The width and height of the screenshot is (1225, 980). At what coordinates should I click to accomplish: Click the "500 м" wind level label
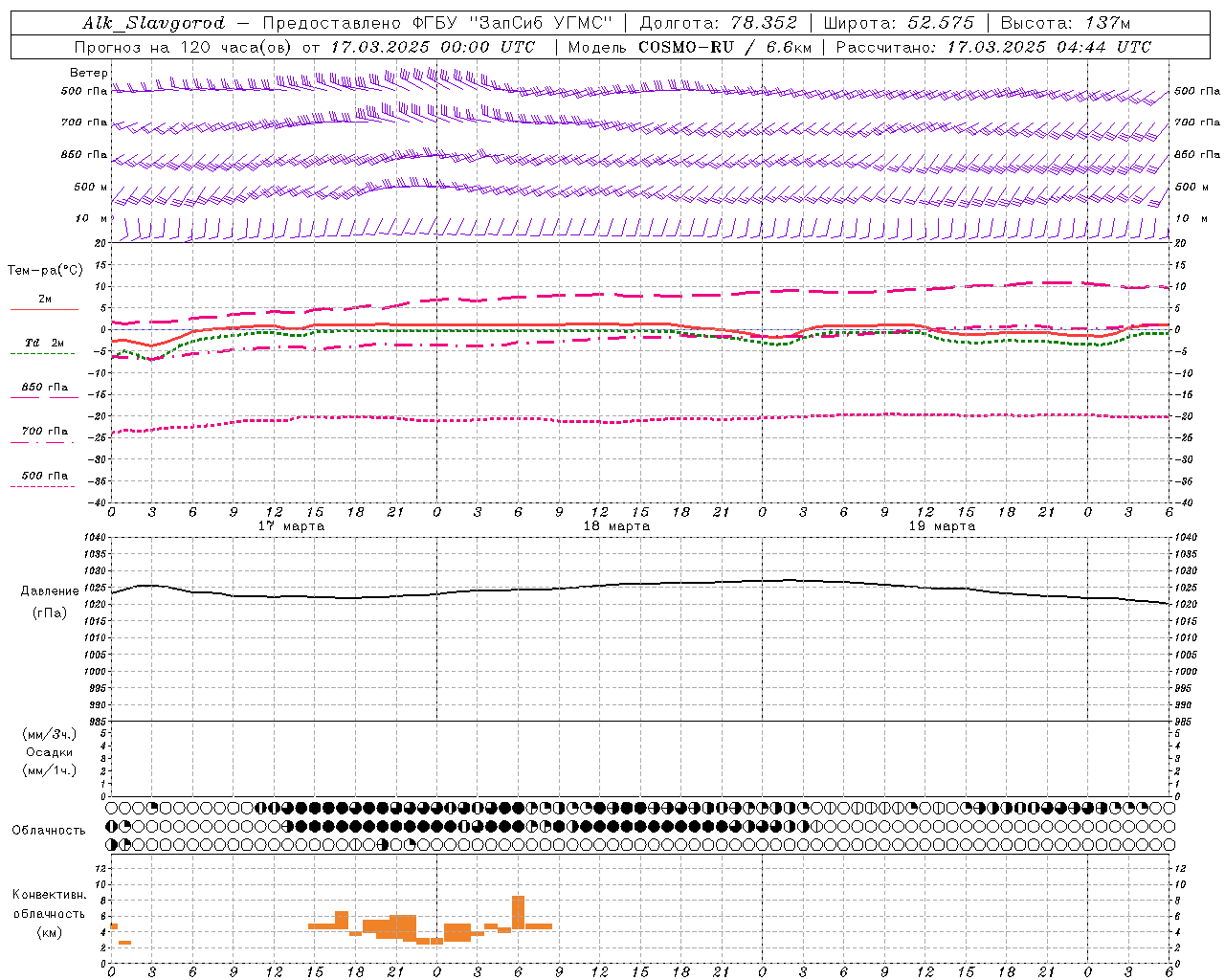coord(91,187)
